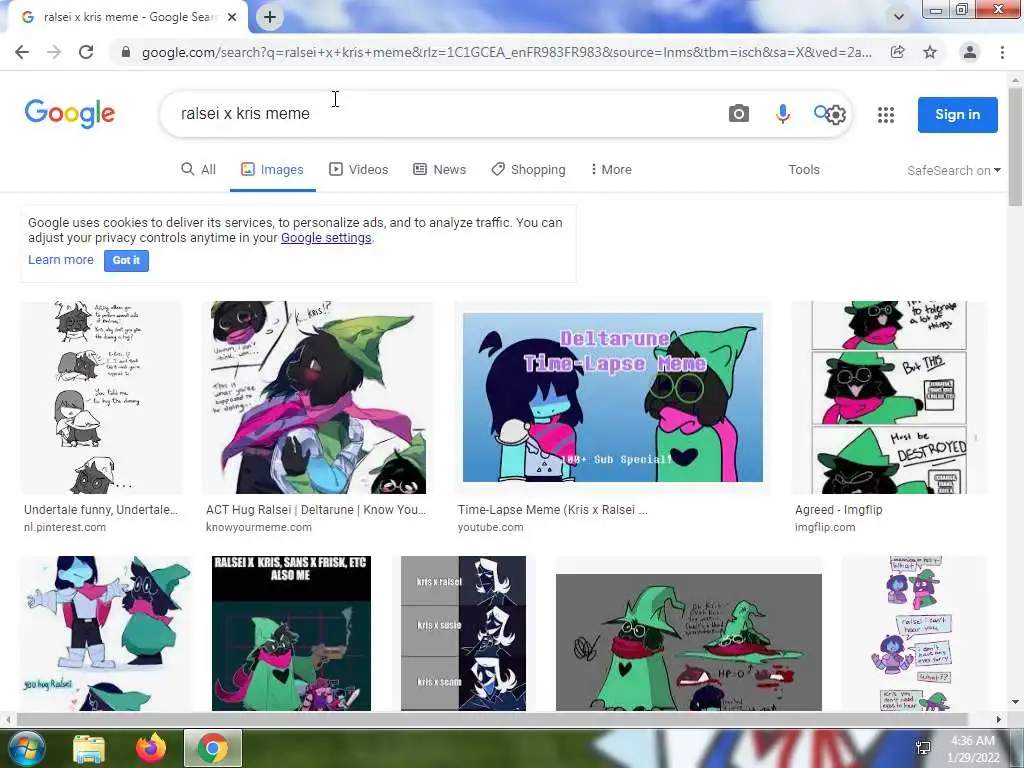Open File Explorer from the taskbar
The width and height of the screenshot is (1024, 768).
point(89,749)
